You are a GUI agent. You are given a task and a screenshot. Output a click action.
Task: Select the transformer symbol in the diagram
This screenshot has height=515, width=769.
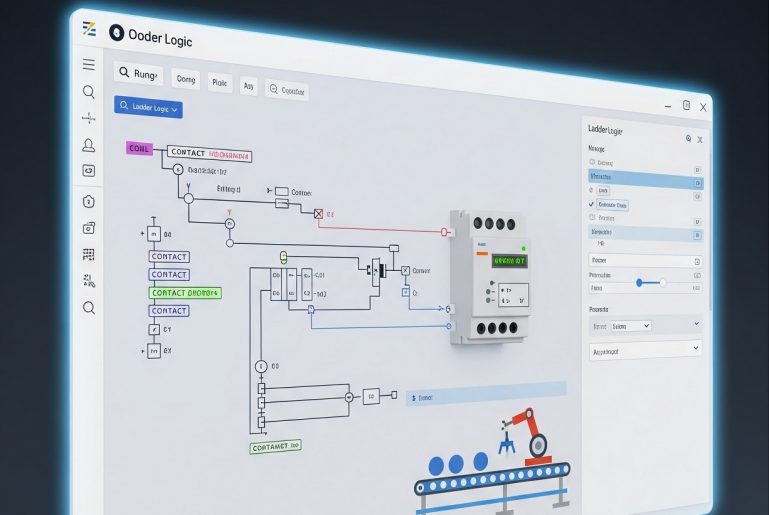pos(376,271)
